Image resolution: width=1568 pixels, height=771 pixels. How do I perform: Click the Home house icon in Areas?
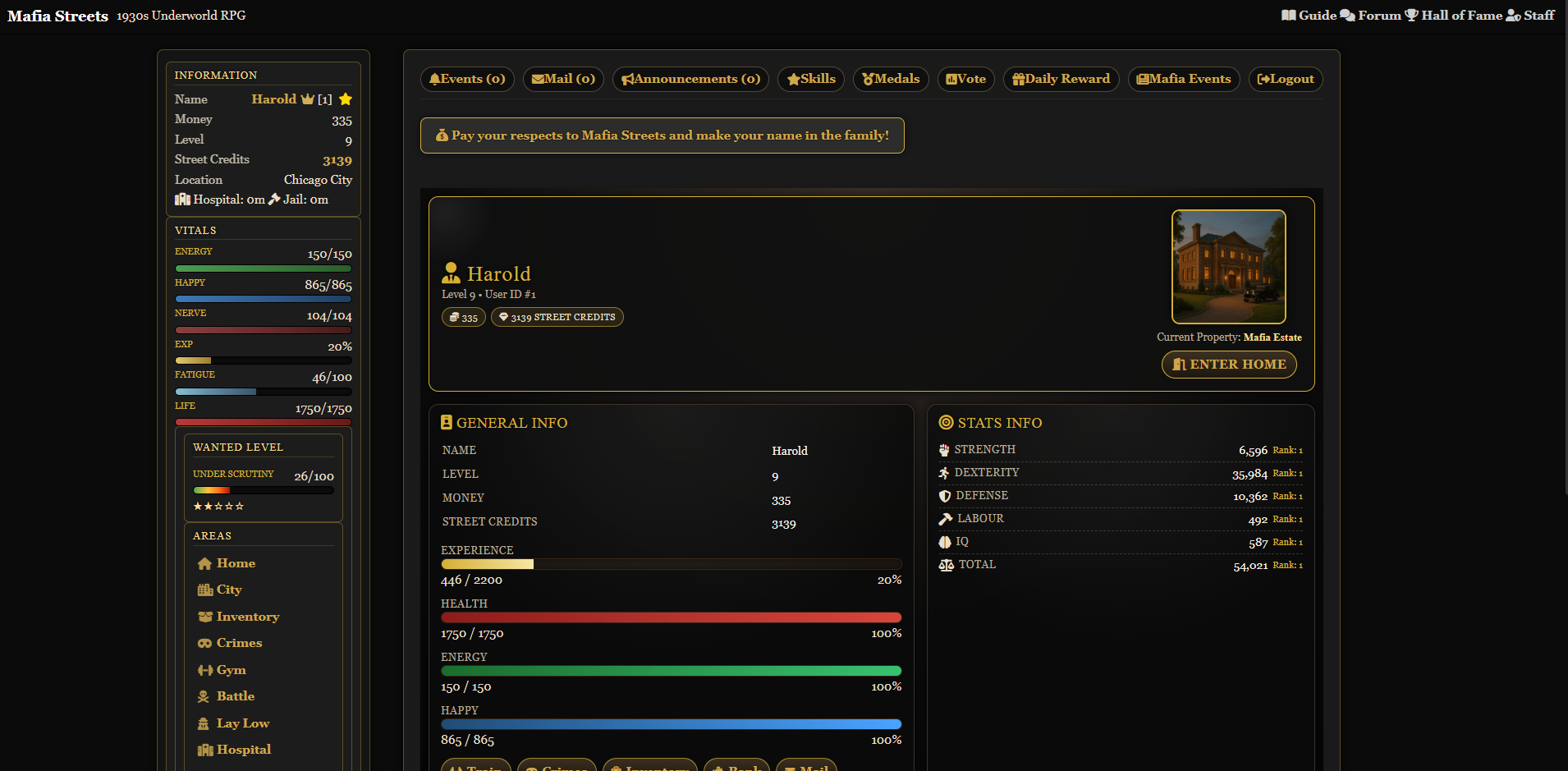coord(204,564)
